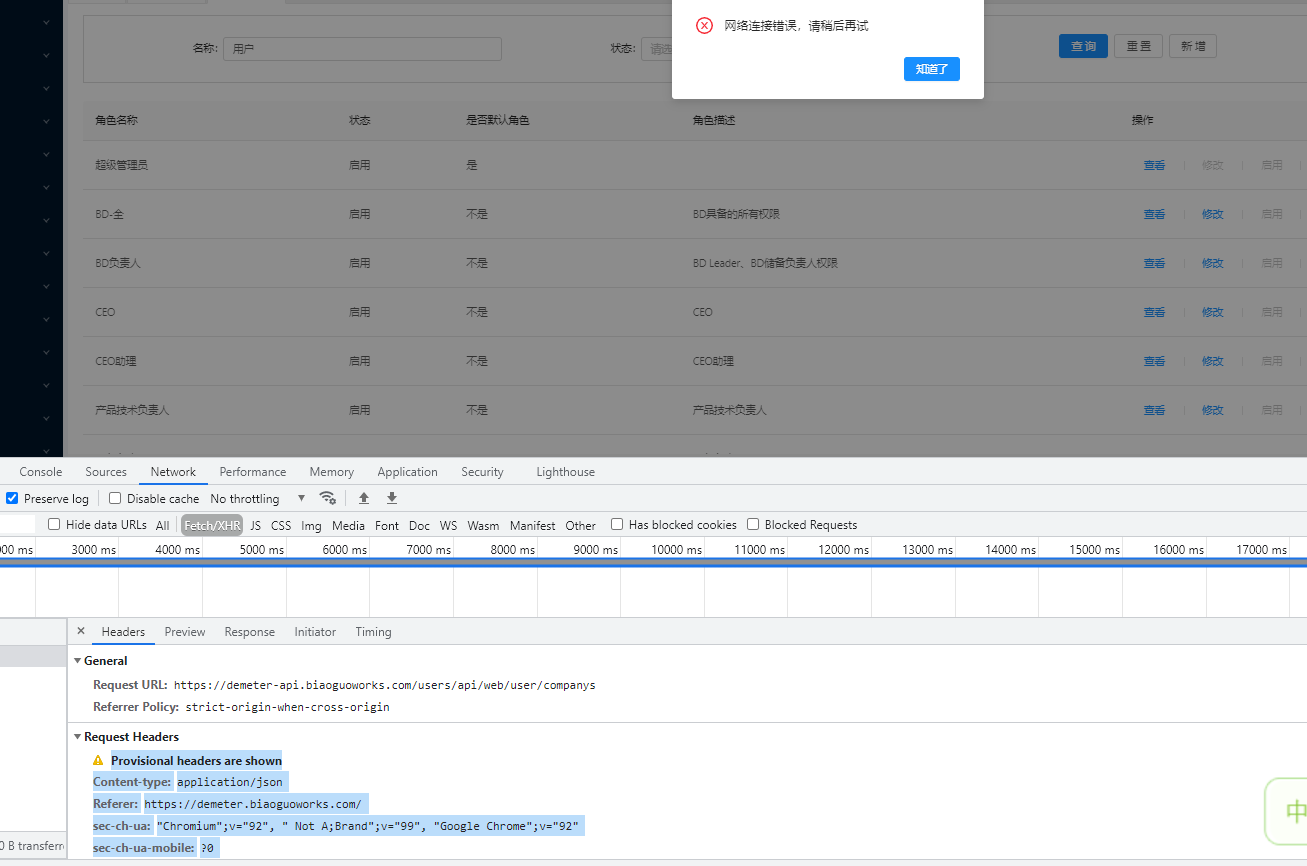
Task: Filter requests by Font
Action: pos(386,525)
